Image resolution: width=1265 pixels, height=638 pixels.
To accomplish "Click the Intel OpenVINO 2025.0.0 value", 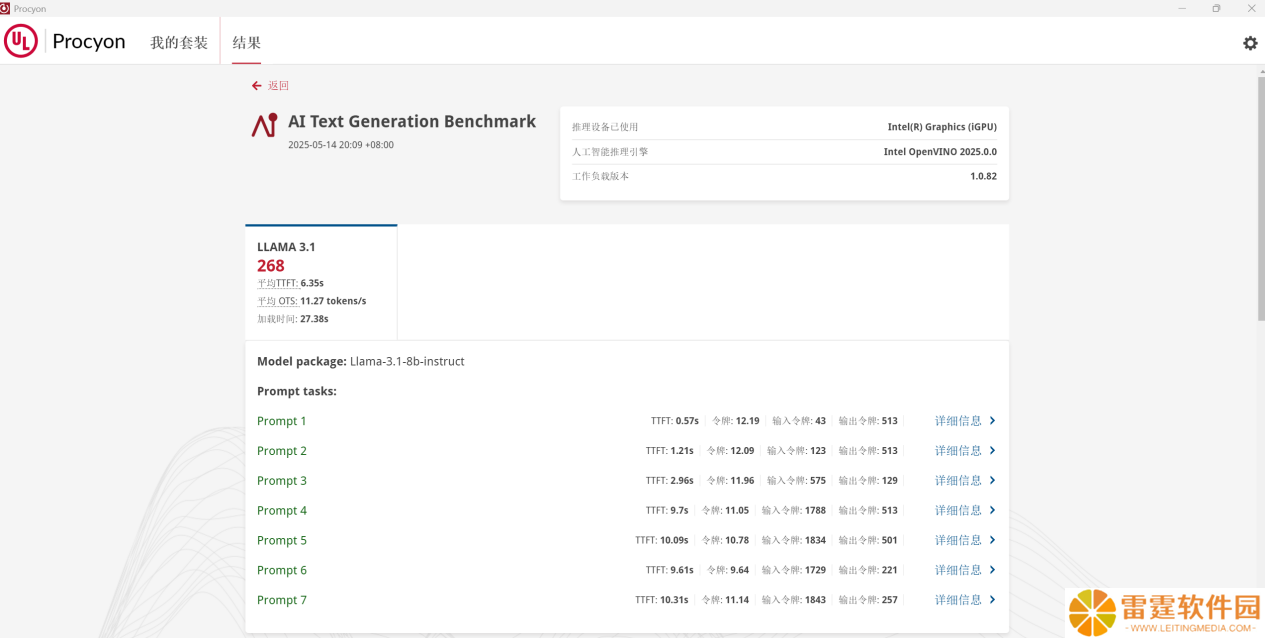I will [940, 152].
